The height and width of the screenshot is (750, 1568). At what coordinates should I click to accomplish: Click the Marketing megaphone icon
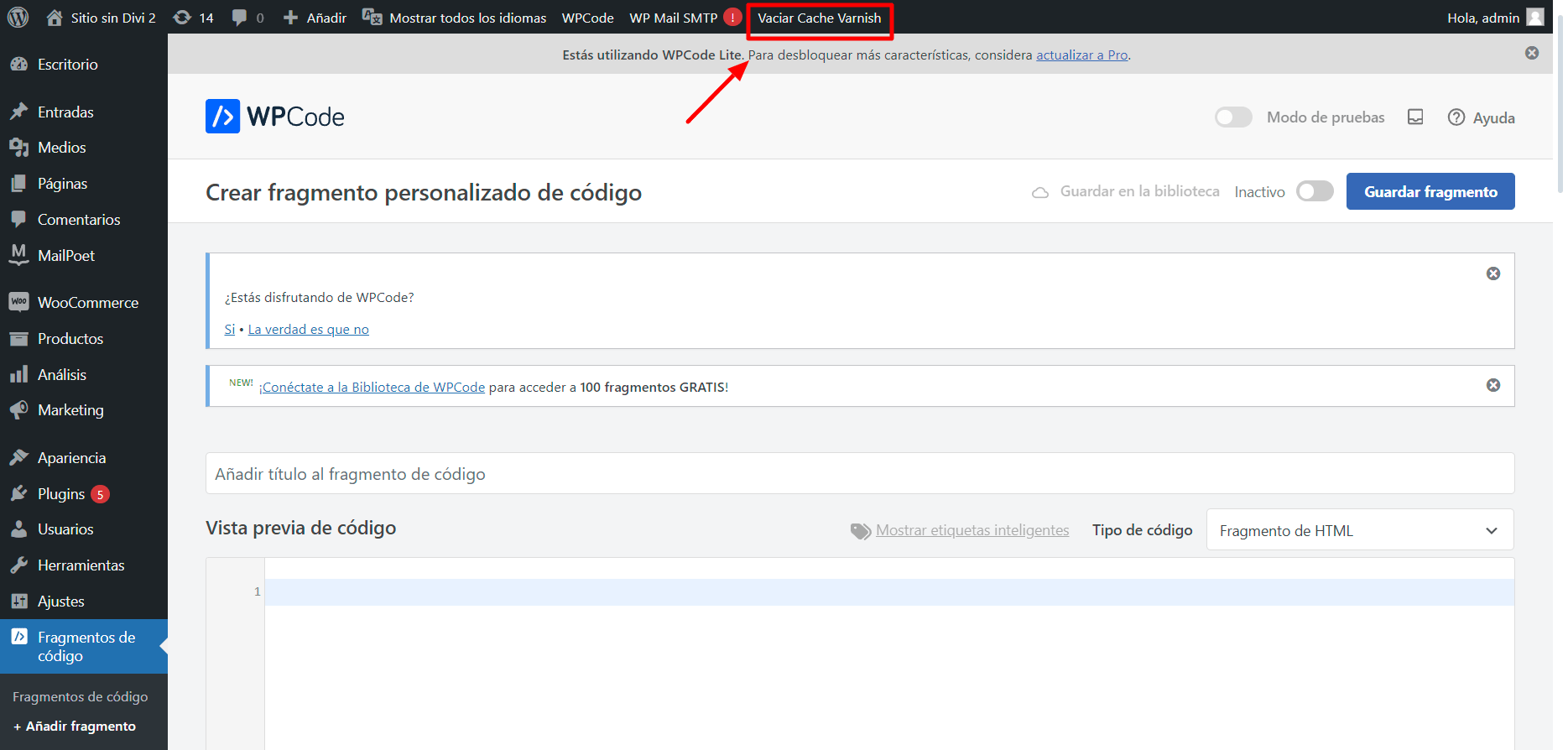coord(19,410)
